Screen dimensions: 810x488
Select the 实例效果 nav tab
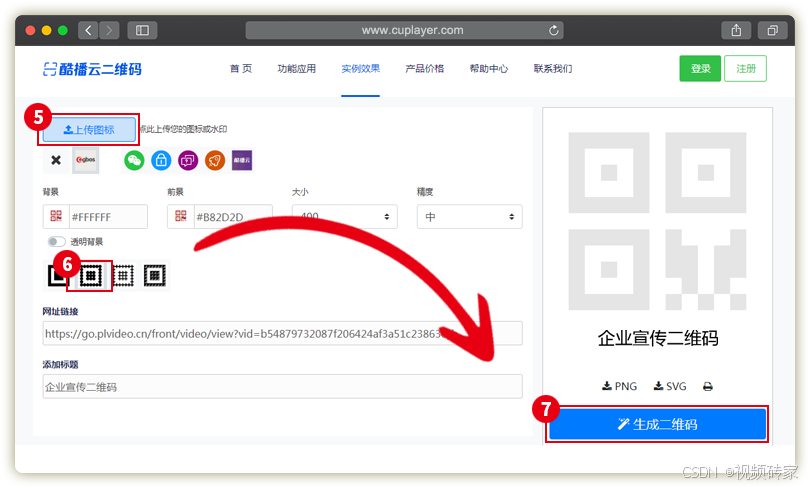tap(361, 69)
